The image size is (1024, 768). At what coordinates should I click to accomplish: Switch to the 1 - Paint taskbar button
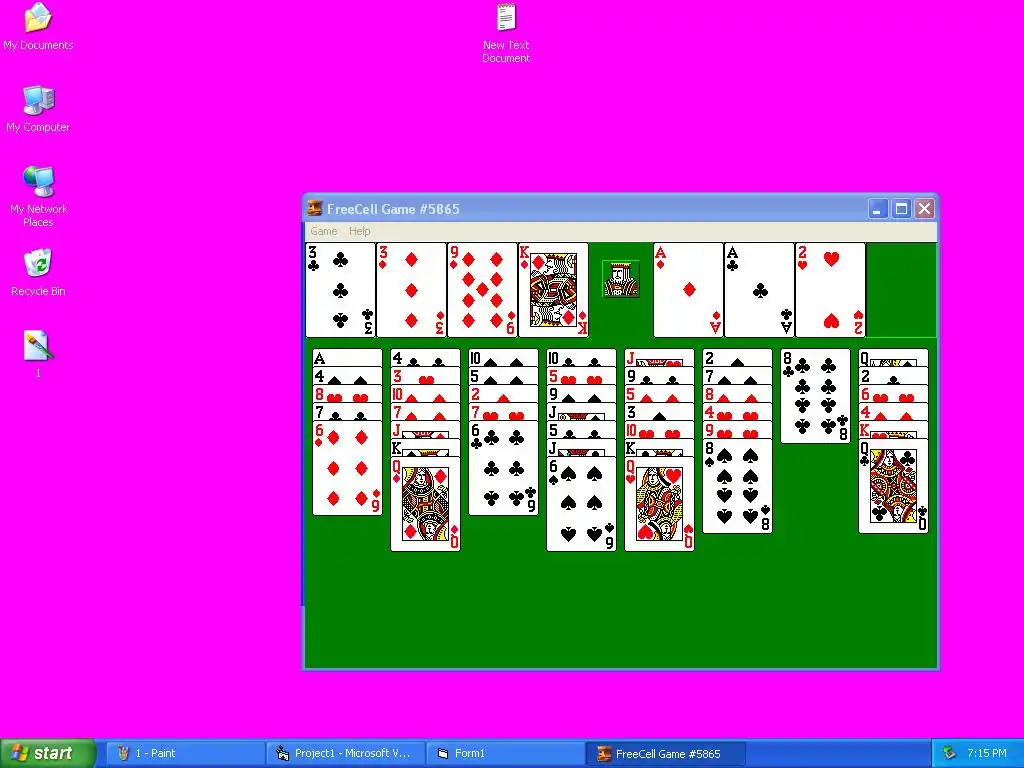click(x=185, y=753)
